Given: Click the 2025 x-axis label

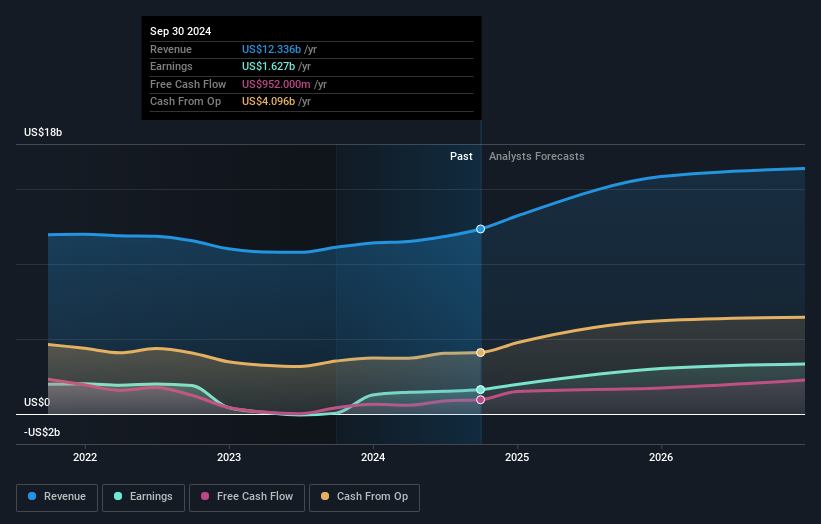Looking at the screenshot, I should pyautogui.click(x=517, y=457).
